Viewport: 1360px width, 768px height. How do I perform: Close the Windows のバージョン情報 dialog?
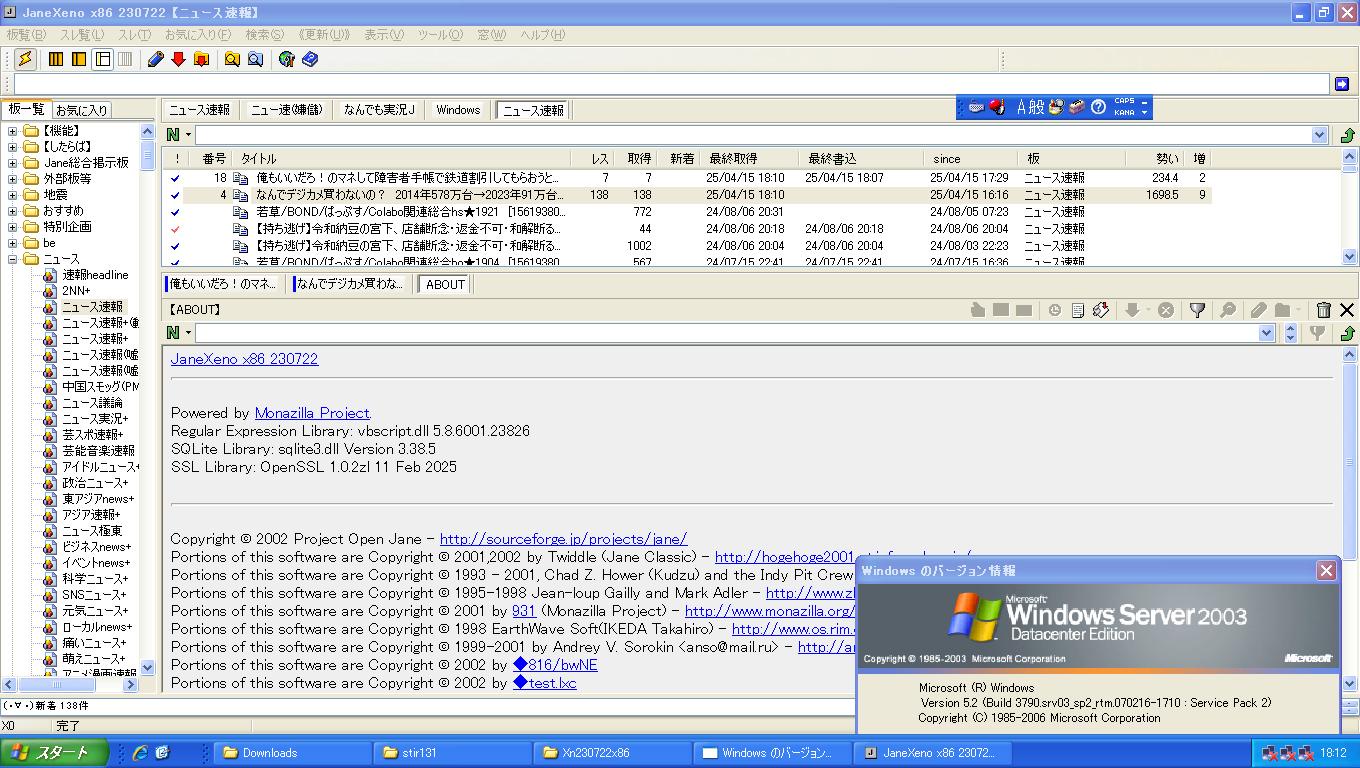click(x=1326, y=570)
